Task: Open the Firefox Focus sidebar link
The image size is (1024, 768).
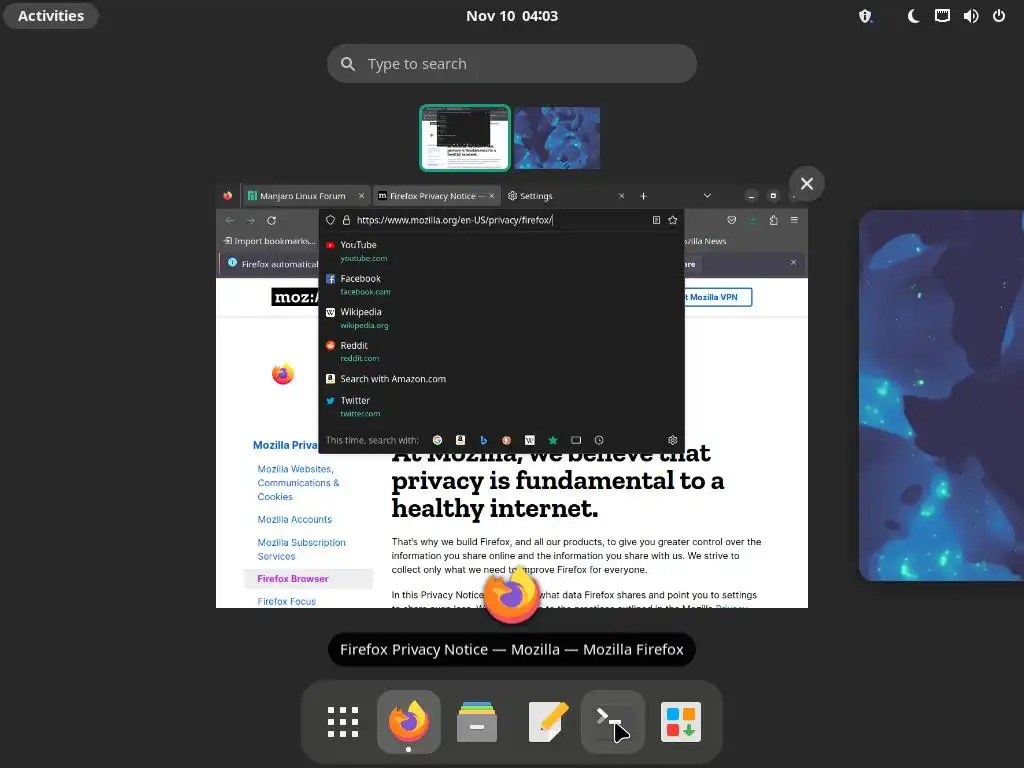Action: tap(286, 601)
